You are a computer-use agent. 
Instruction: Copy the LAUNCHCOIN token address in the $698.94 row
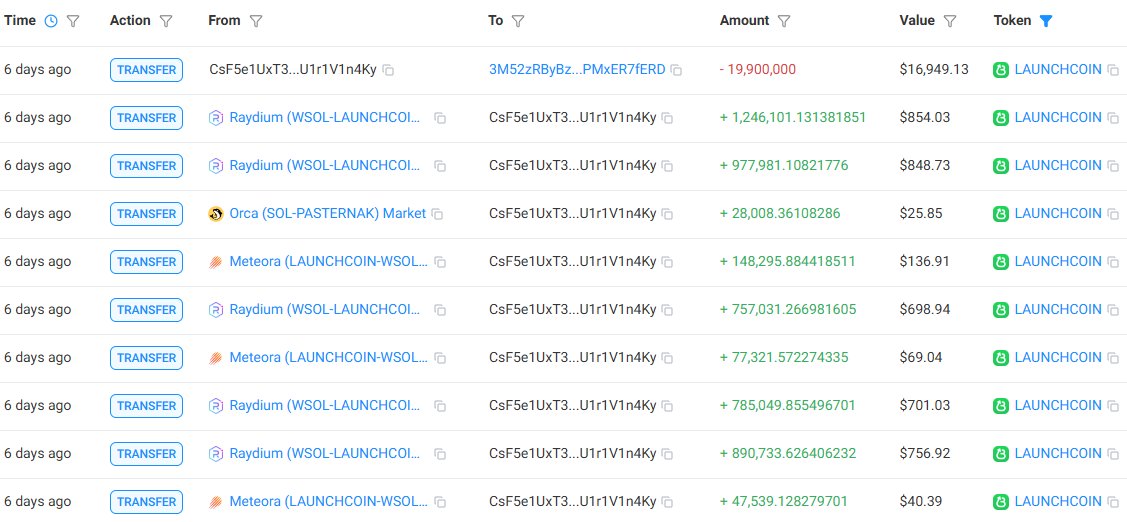(x=1113, y=310)
